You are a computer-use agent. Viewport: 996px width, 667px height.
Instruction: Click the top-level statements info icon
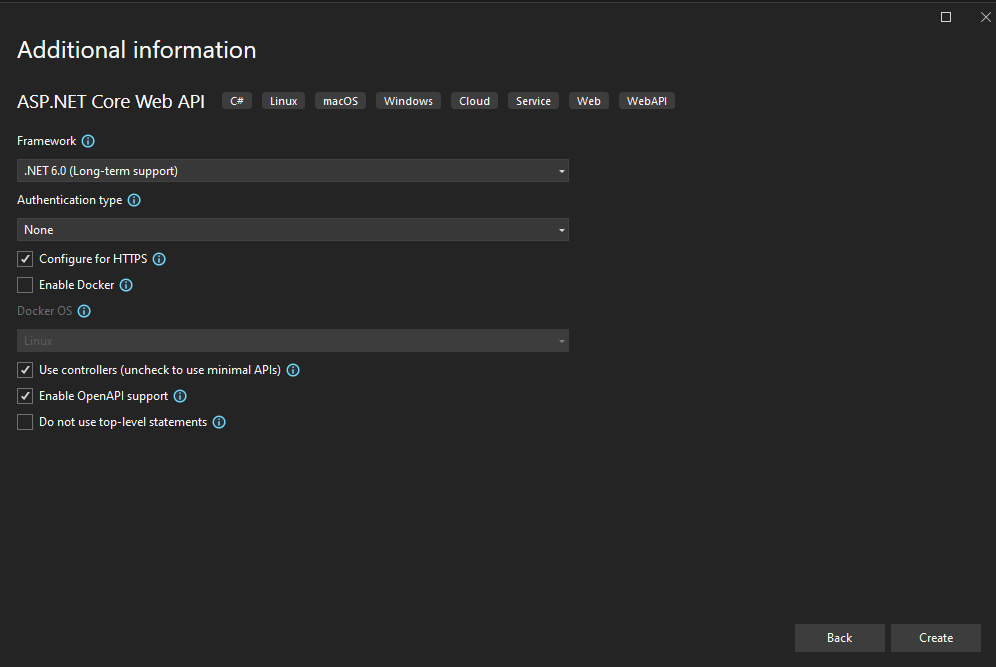click(x=219, y=422)
